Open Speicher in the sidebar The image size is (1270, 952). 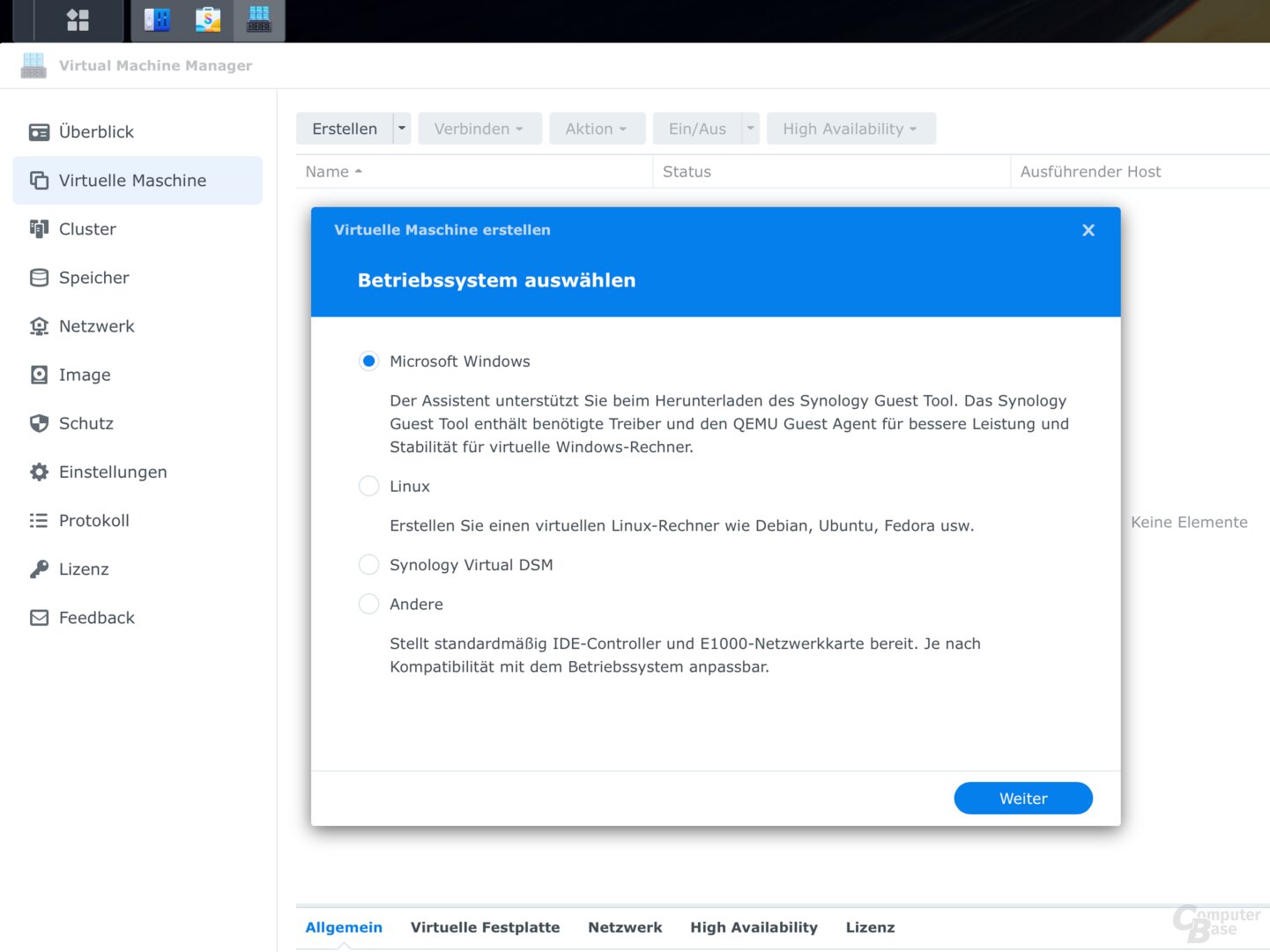tap(137, 278)
